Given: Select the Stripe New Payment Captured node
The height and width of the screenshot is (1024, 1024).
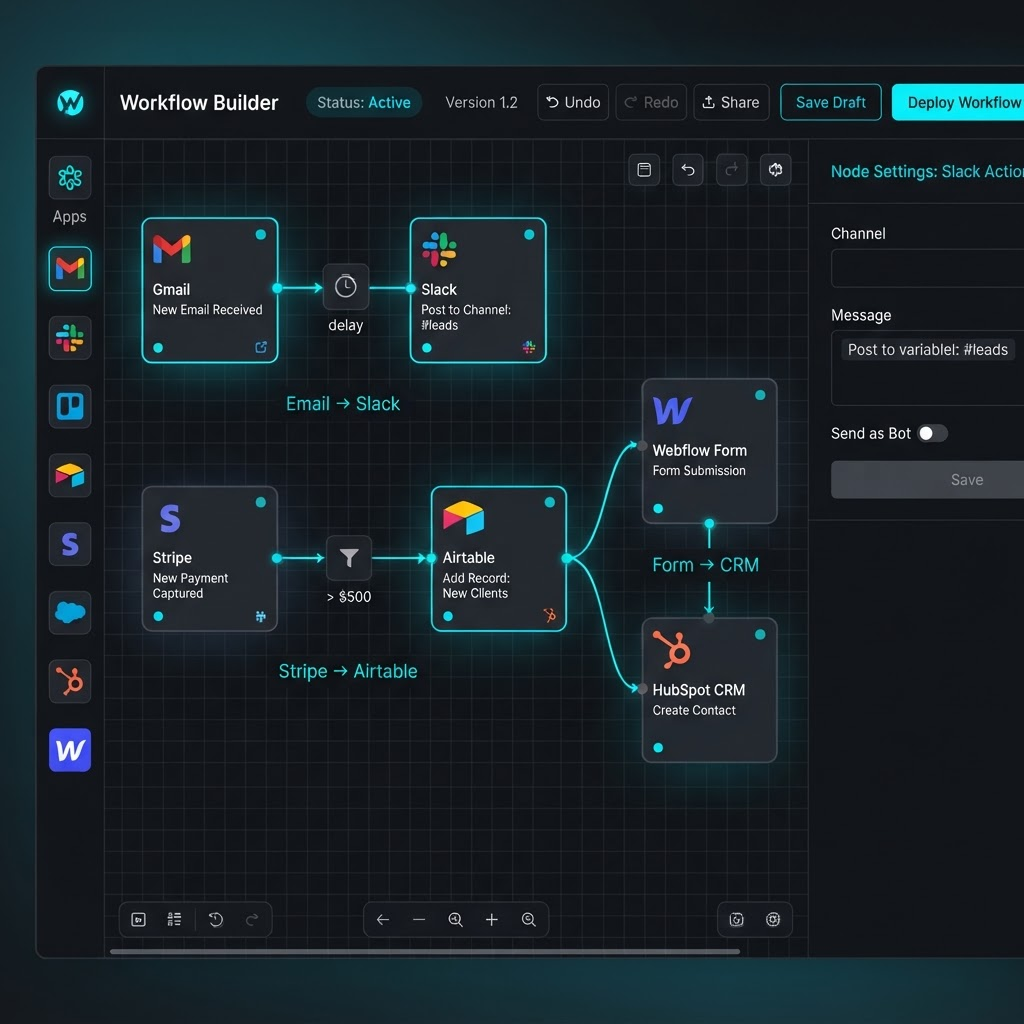Looking at the screenshot, I should coord(210,558).
